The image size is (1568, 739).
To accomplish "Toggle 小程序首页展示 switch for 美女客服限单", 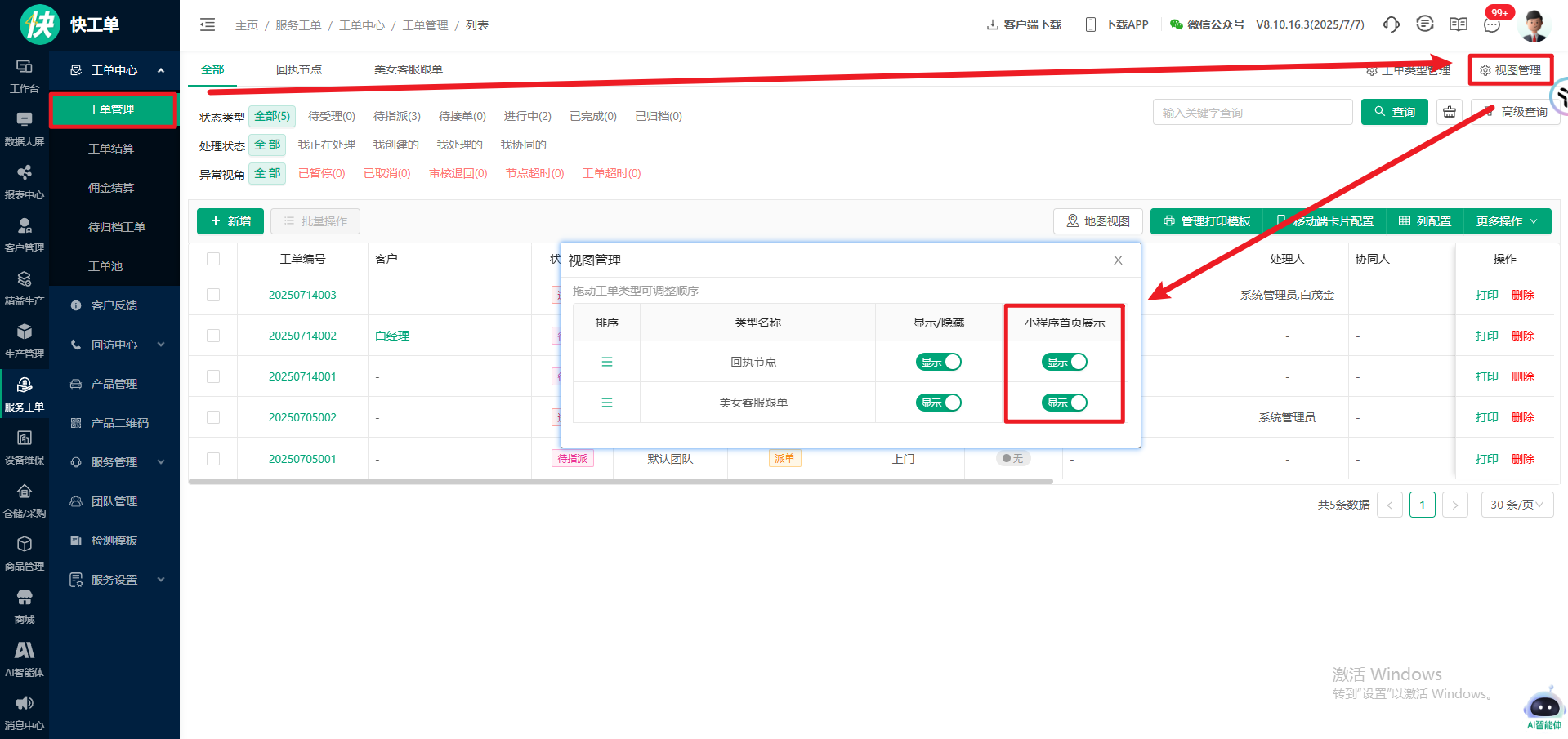I will (x=1064, y=403).
